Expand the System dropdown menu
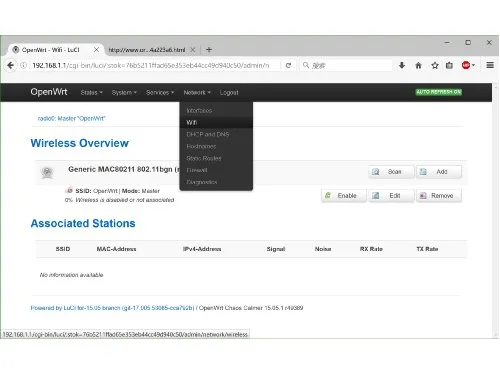The width and height of the screenshot is (500, 375). pos(124,92)
